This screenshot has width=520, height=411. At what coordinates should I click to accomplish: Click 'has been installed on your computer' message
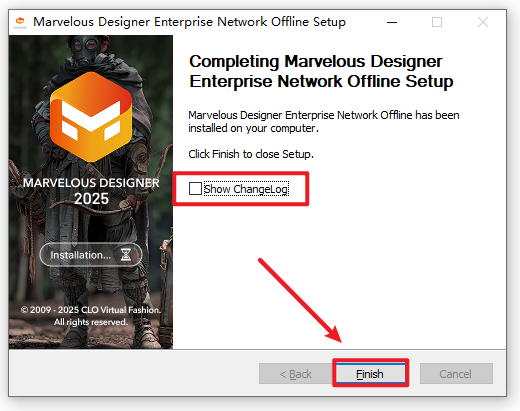click(x=324, y=121)
